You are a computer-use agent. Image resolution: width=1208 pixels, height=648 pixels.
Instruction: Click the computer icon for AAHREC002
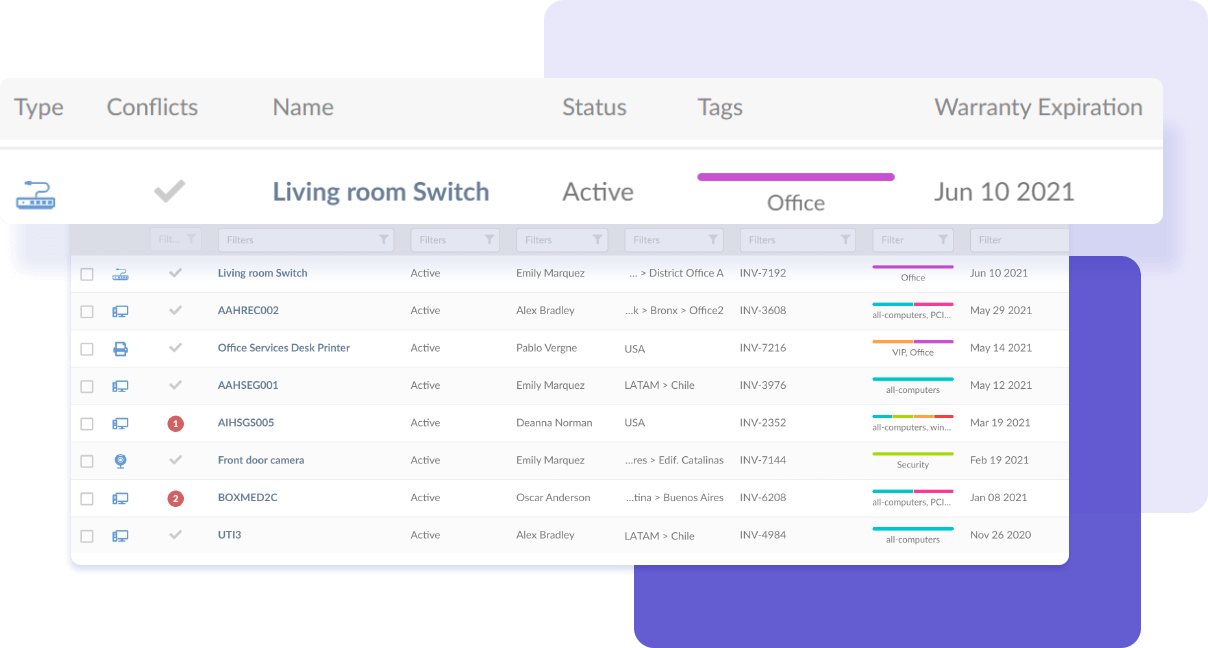[x=120, y=311]
